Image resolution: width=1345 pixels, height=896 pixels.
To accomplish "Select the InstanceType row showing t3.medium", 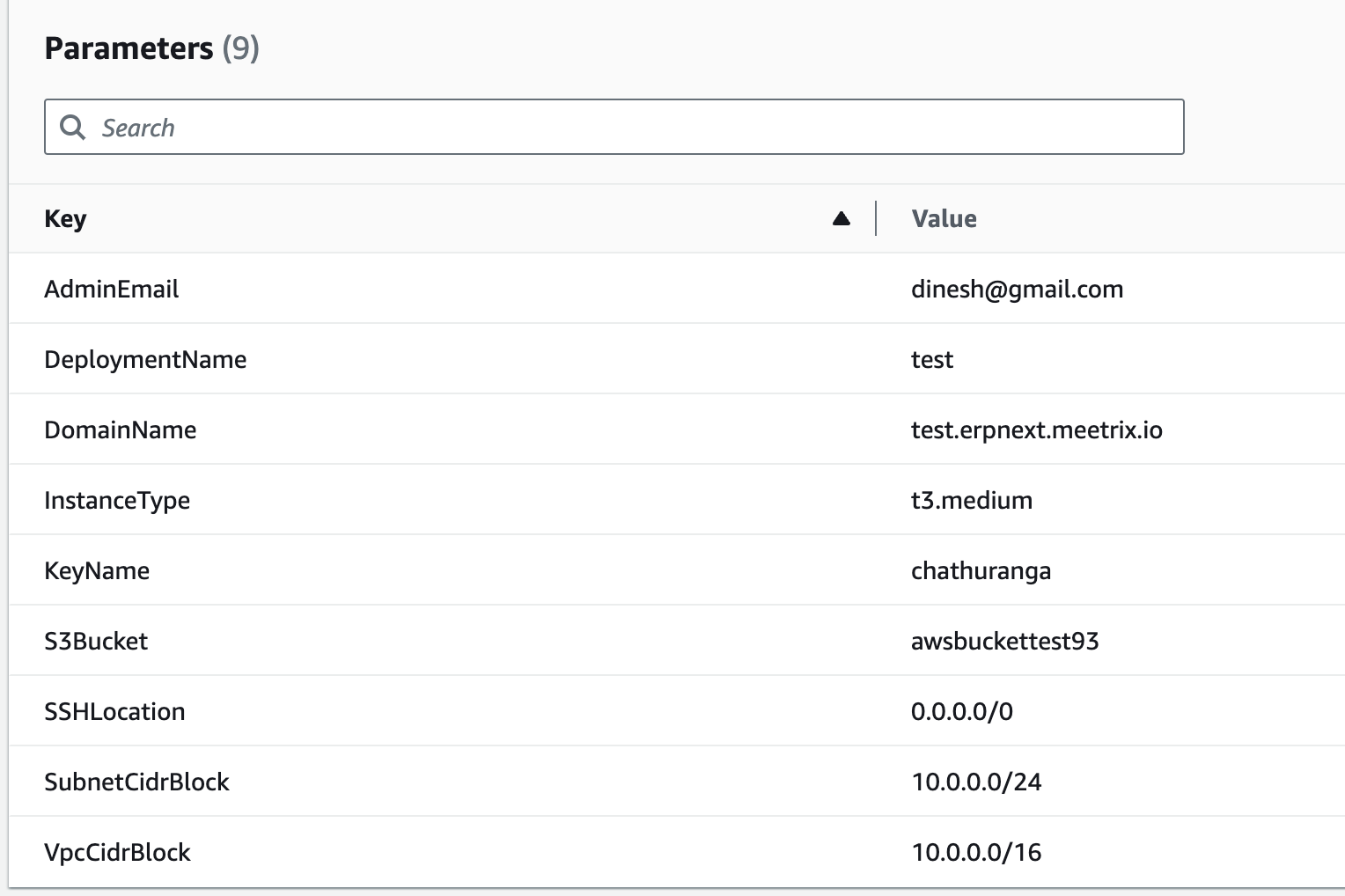I will tap(118, 500).
